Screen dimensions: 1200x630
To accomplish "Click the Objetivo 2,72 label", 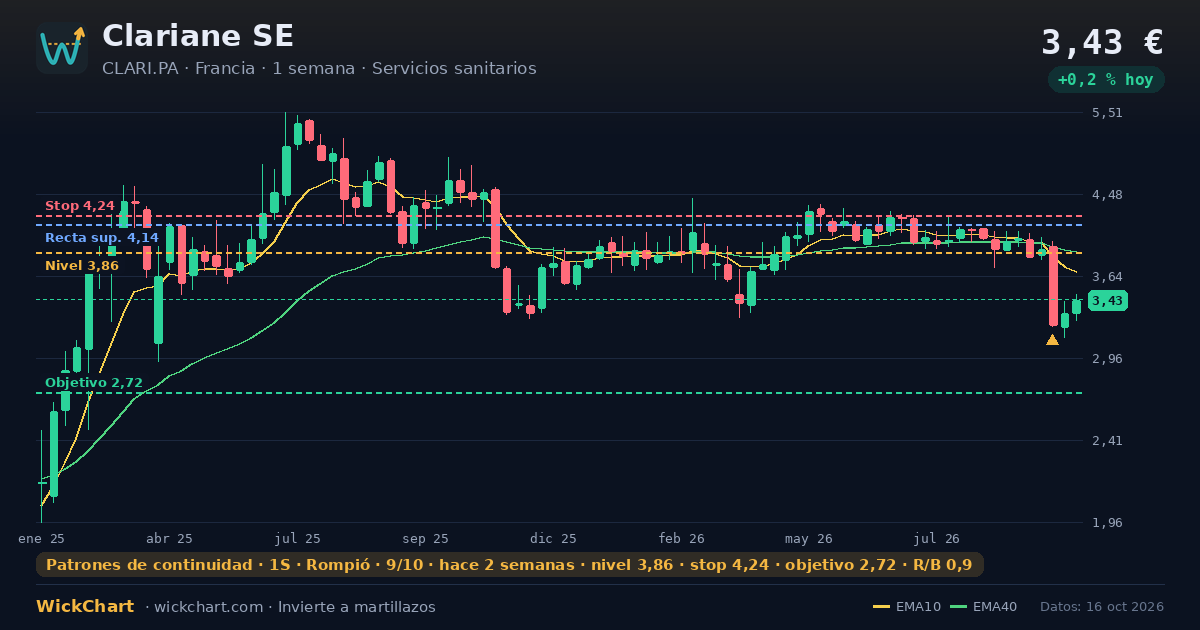I will pos(94,383).
